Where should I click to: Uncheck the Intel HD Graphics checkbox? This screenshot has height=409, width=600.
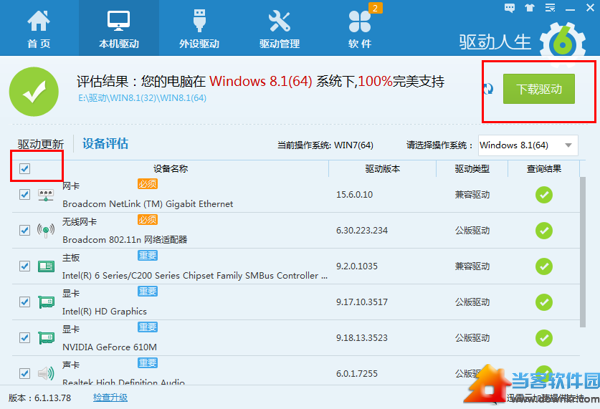click(24, 302)
